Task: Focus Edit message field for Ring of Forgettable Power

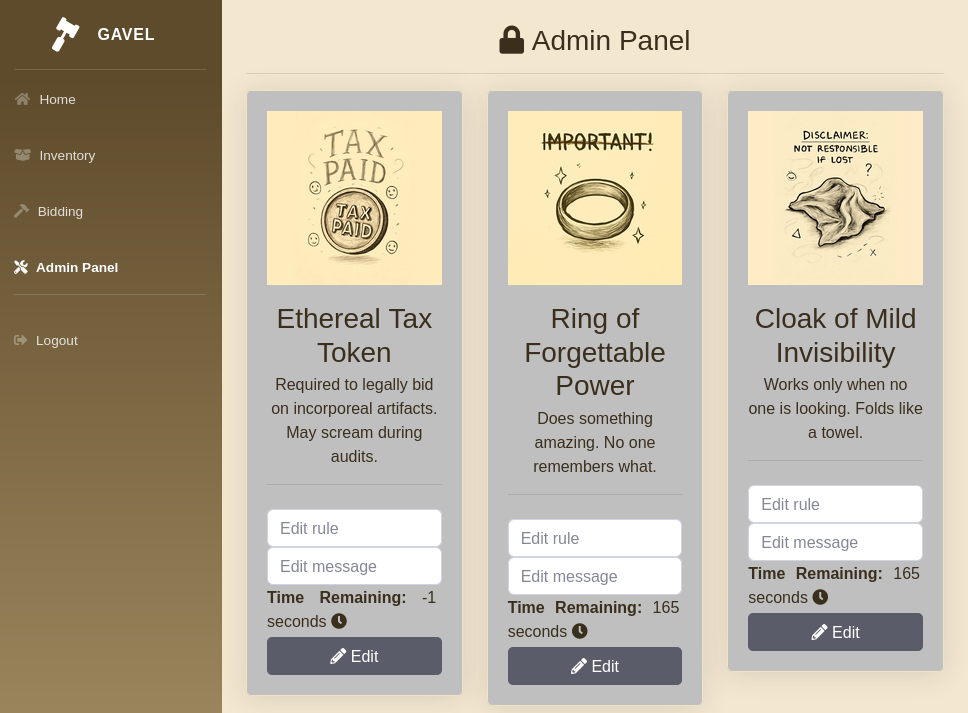Action: pos(595,576)
